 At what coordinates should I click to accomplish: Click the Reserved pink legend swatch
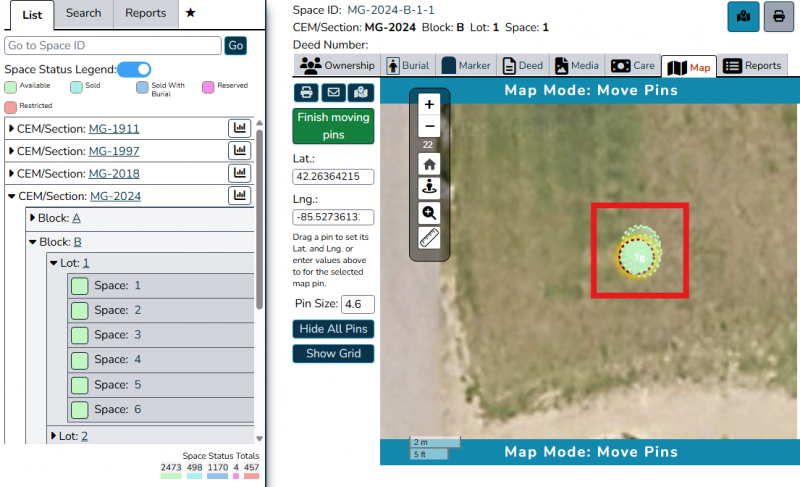[x=208, y=87]
